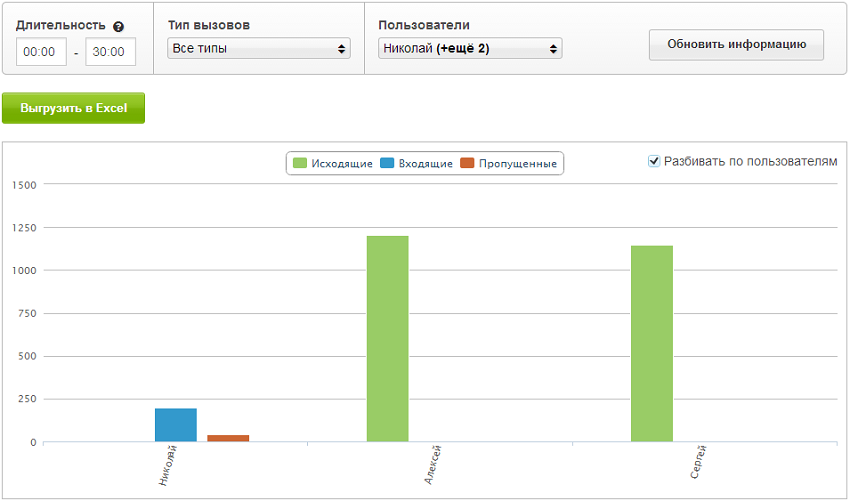Focus the start duration field 00:00
This screenshot has width=850, height=501.
click(41, 52)
